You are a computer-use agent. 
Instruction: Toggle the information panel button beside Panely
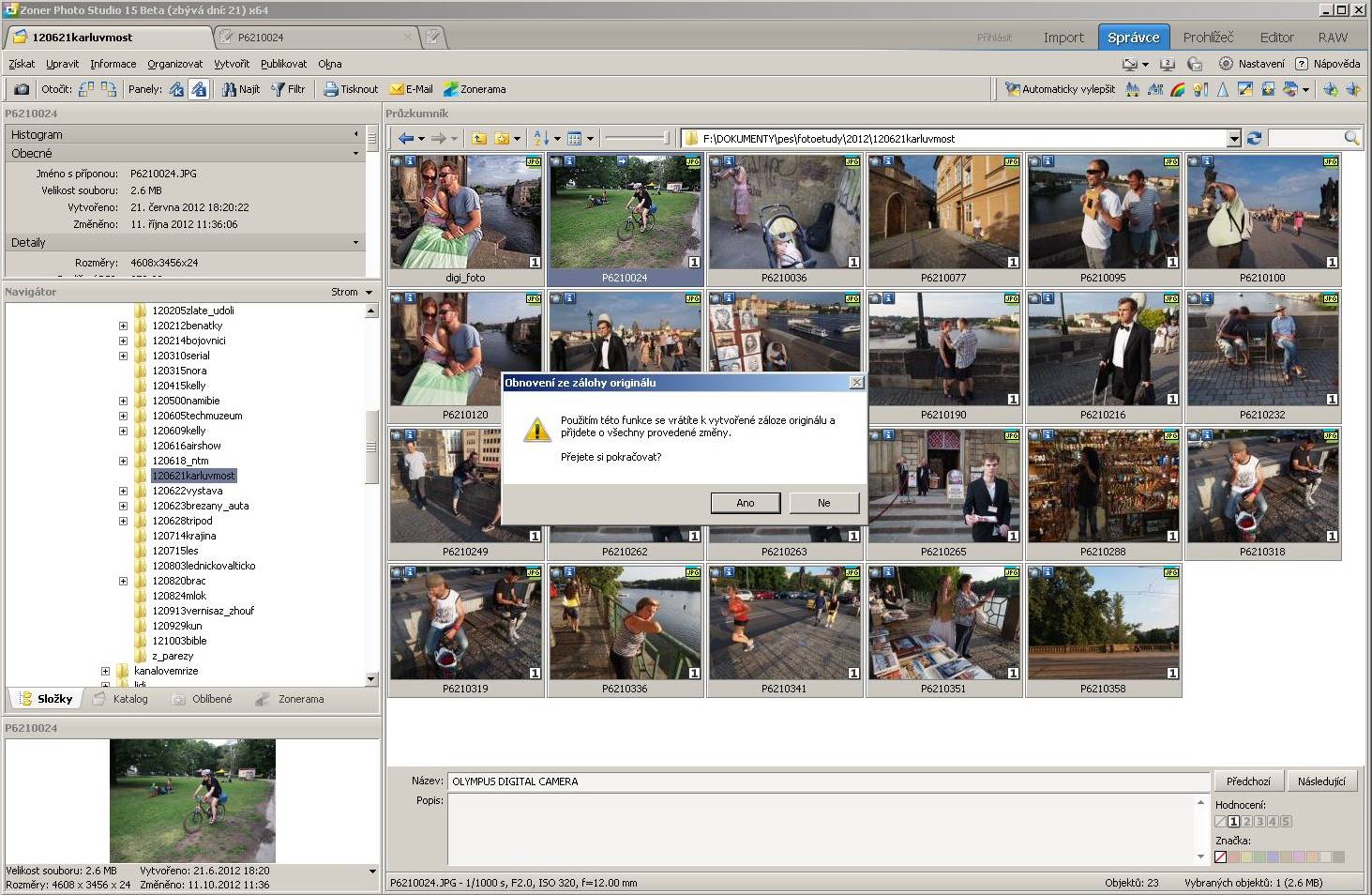point(198,89)
